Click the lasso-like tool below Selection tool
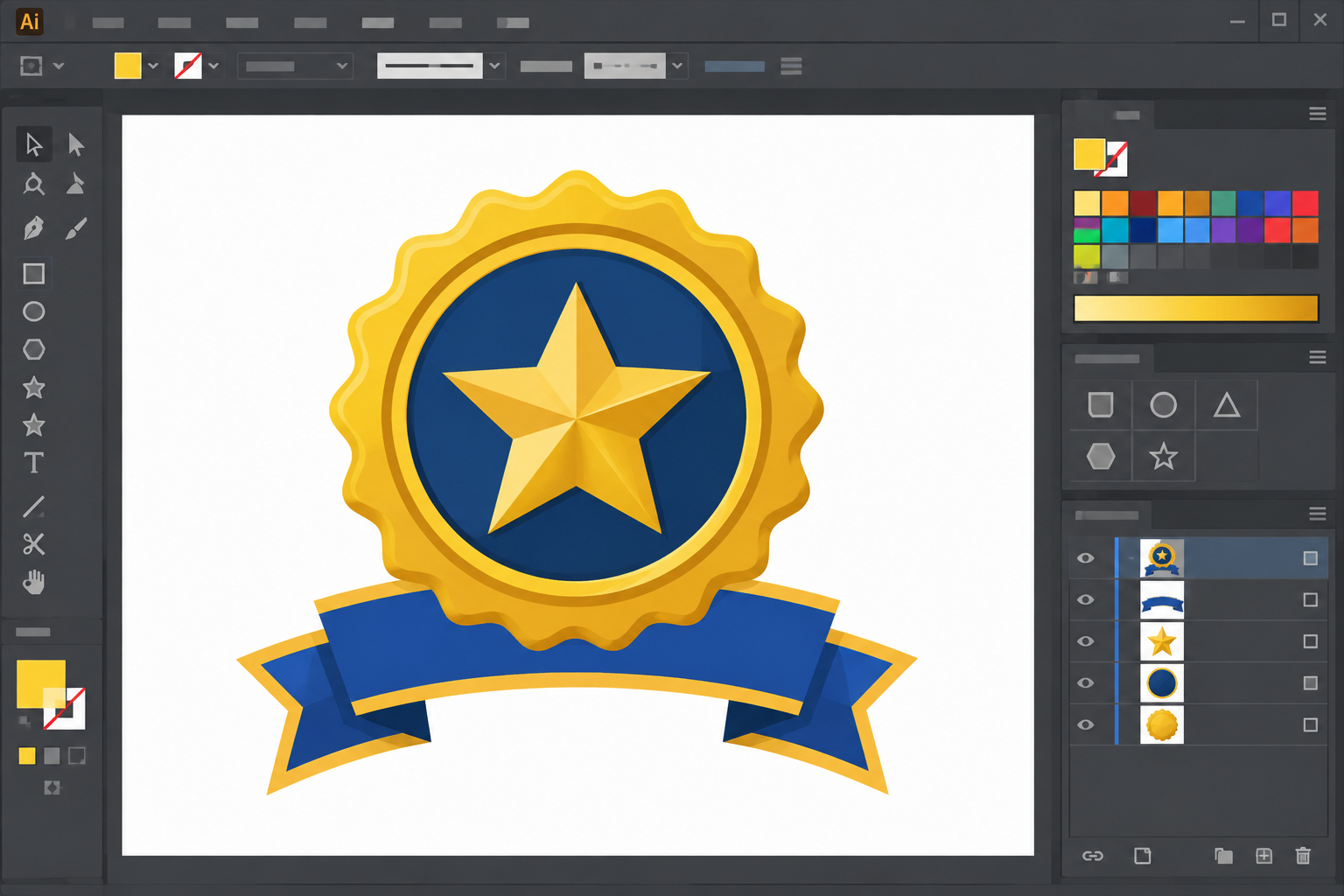This screenshot has width=1344, height=896. tap(33, 184)
